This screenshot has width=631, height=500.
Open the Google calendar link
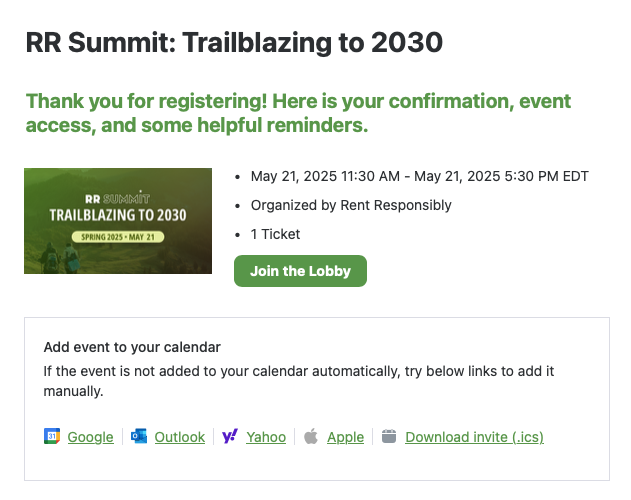(x=91, y=437)
